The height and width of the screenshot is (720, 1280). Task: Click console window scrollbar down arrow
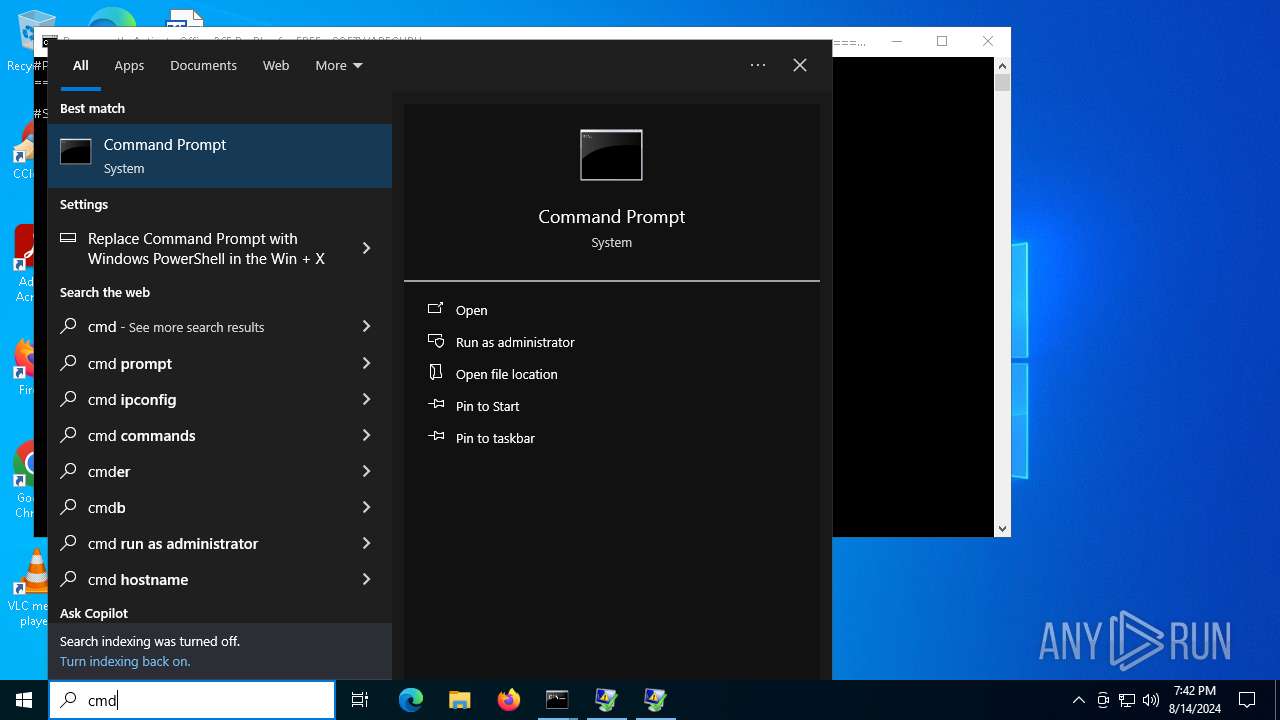pyautogui.click(x=1002, y=528)
